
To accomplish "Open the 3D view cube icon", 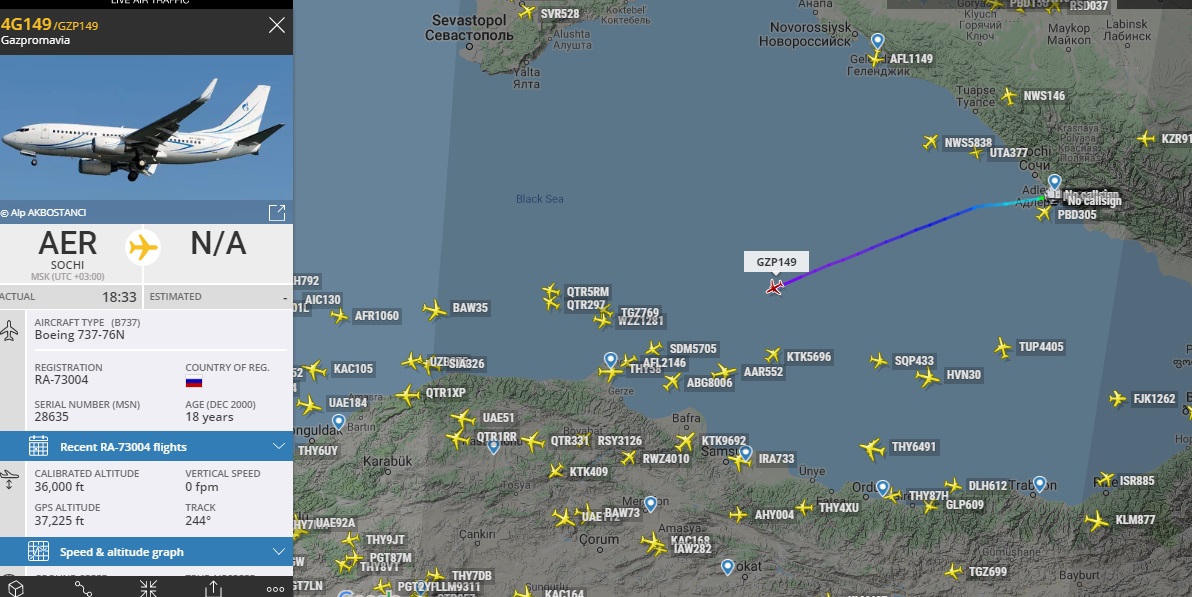I will click(x=15, y=589).
